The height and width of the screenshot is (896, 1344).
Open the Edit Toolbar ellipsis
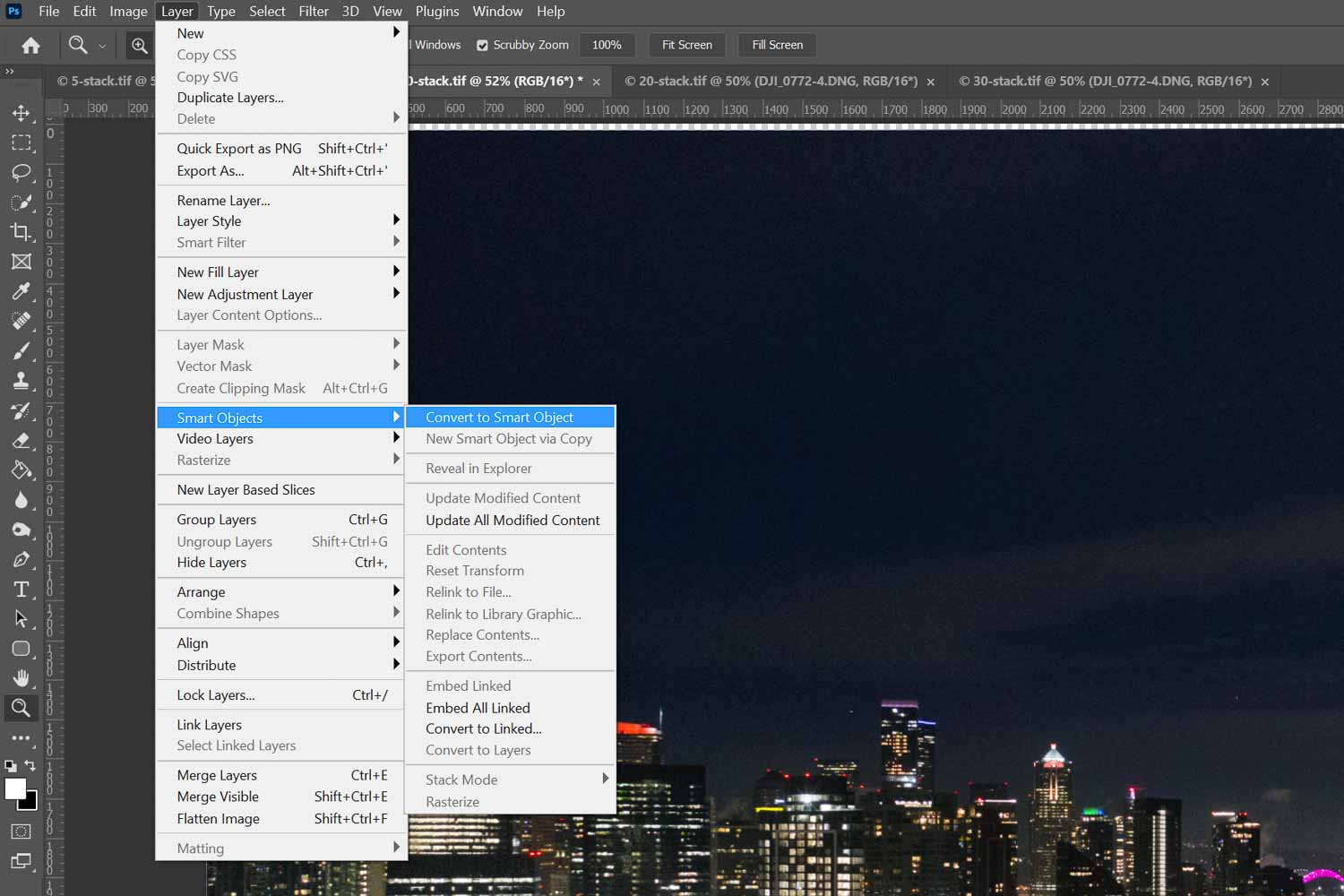[21, 737]
